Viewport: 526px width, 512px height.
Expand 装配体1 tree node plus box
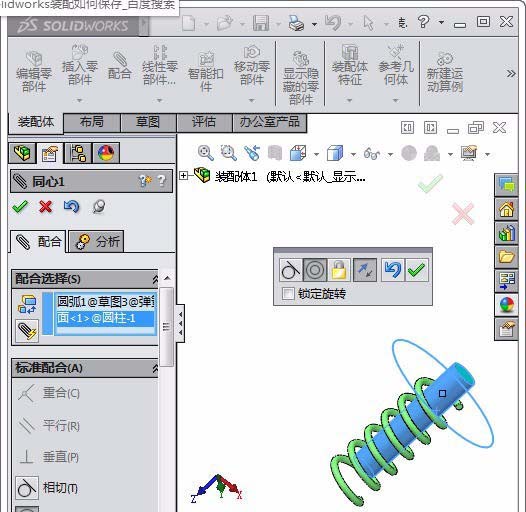pos(183,175)
